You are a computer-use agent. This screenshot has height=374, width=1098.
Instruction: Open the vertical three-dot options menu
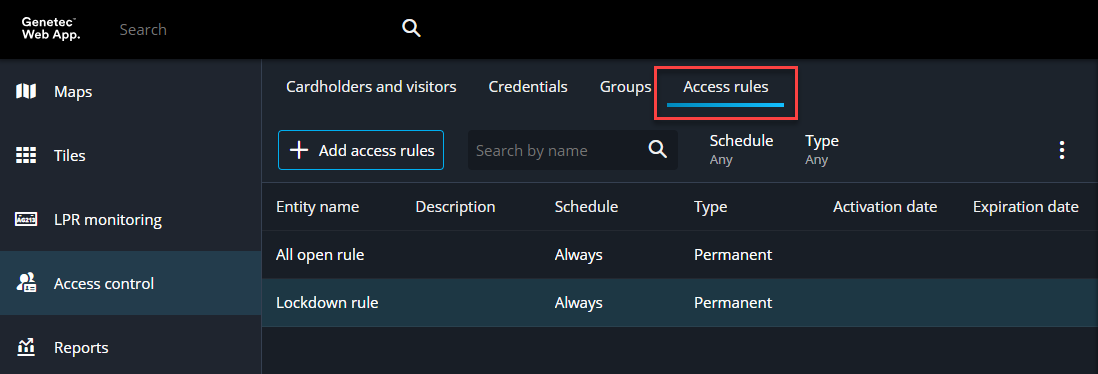tap(1062, 150)
